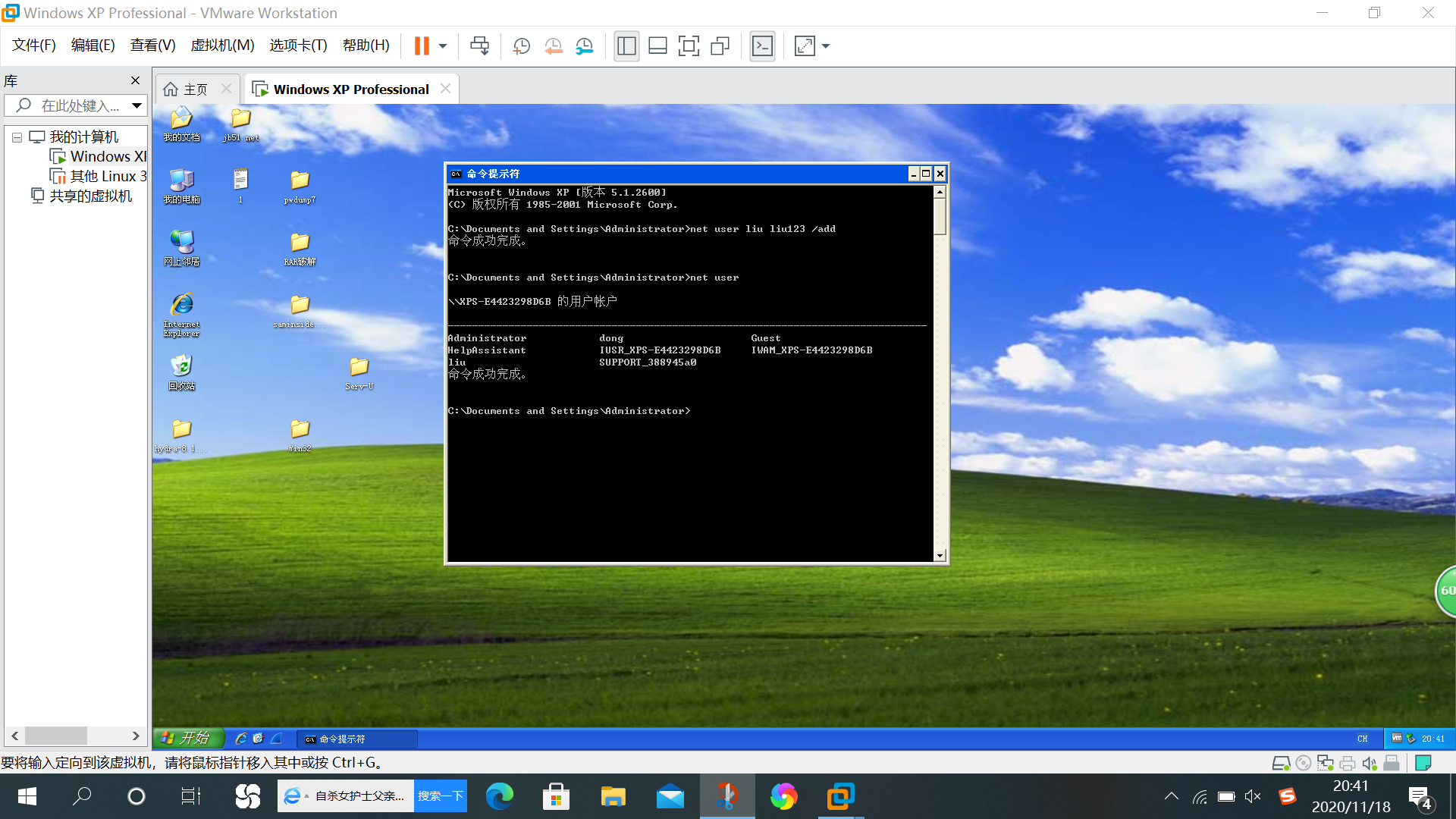Open the power options dropdown arrow
Viewport: 1456px width, 819px height.
pyautogui.click(x=443, y=46)
